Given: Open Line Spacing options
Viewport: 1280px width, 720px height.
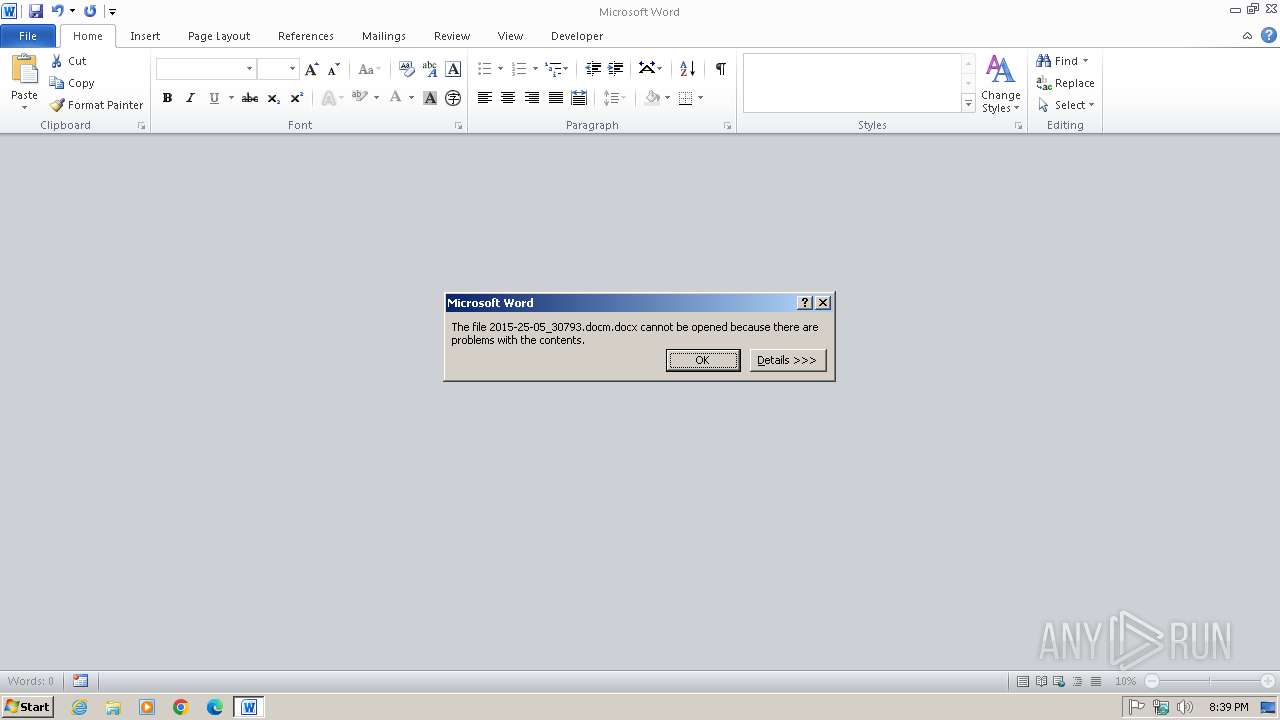Looking at the screenshot, I should click(614, 98).
